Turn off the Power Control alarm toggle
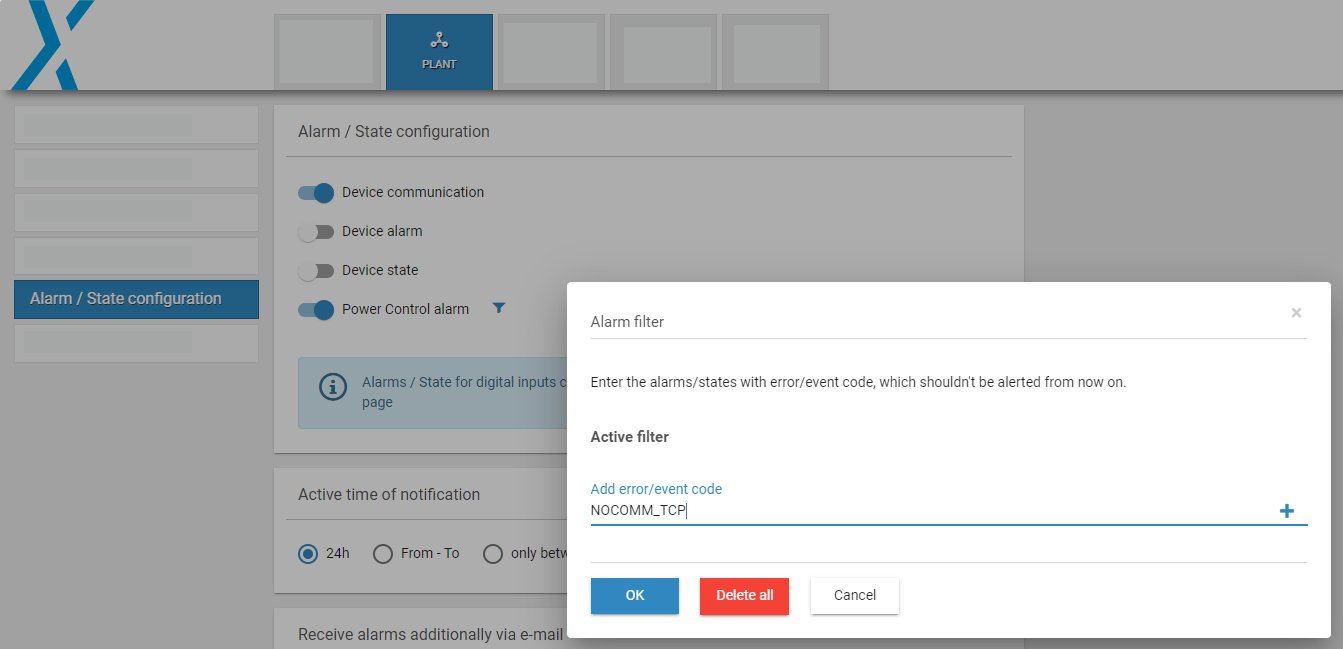 tap(316, 310)
